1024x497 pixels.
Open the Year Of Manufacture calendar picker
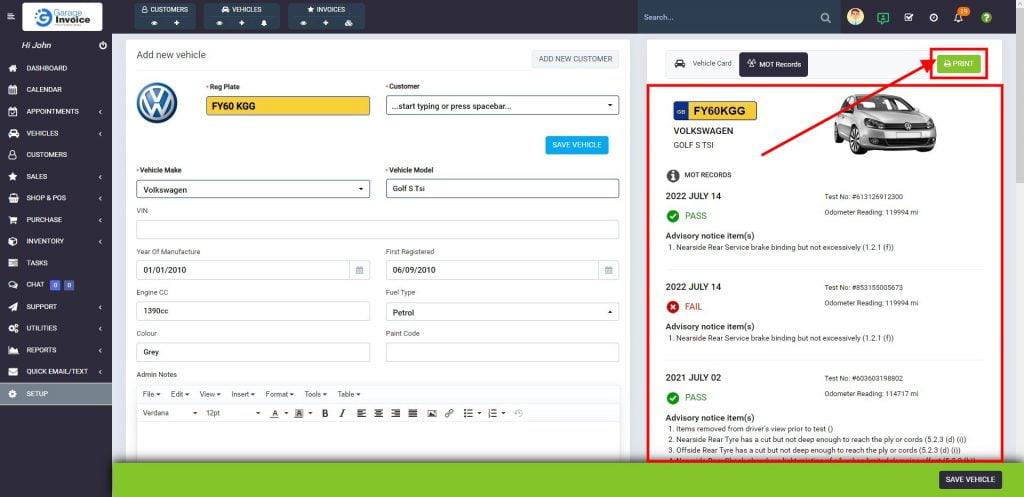(x=359, y=270)
